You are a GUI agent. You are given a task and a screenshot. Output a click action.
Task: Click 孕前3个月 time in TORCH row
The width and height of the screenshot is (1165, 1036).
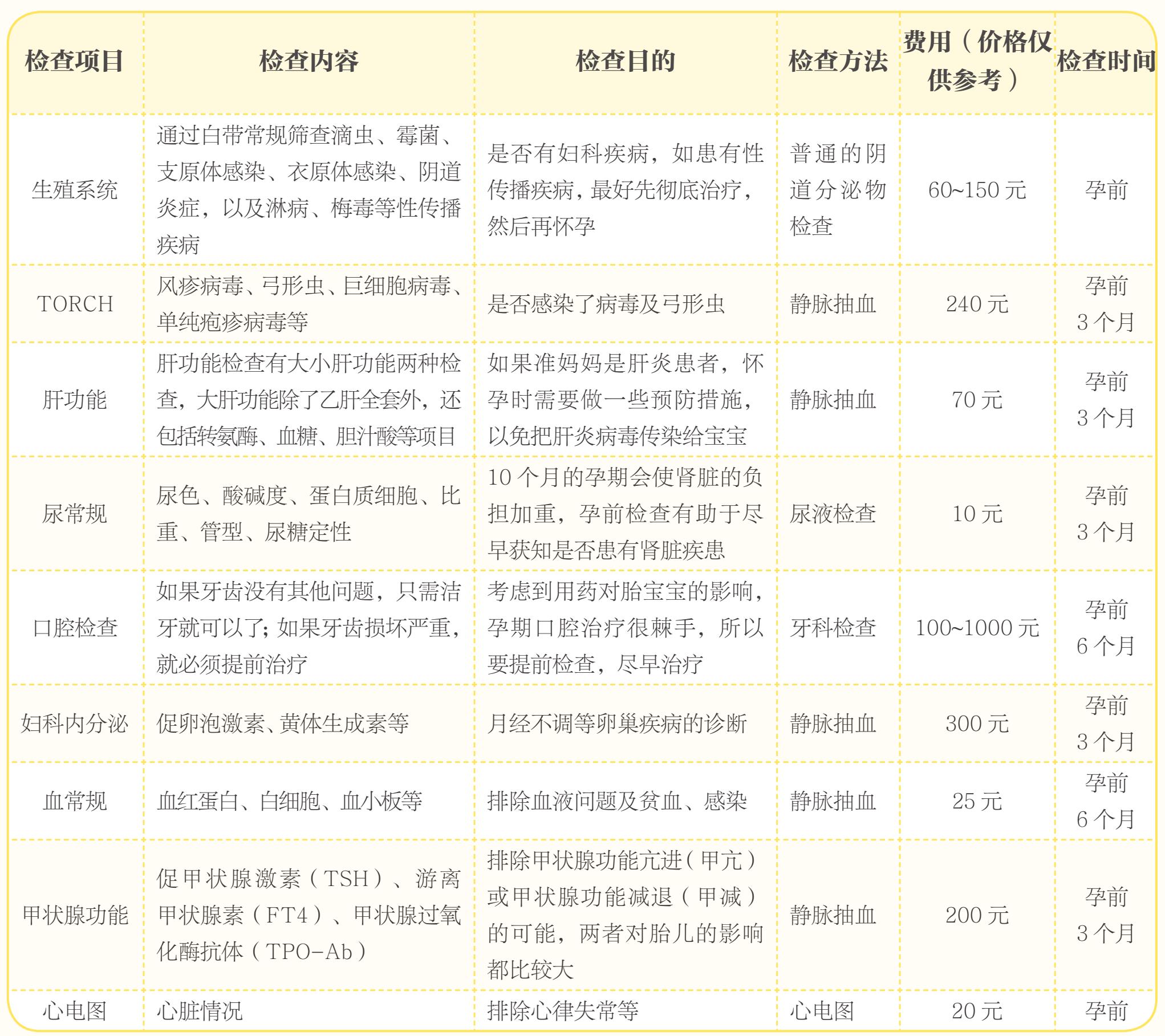(1106, 304)
